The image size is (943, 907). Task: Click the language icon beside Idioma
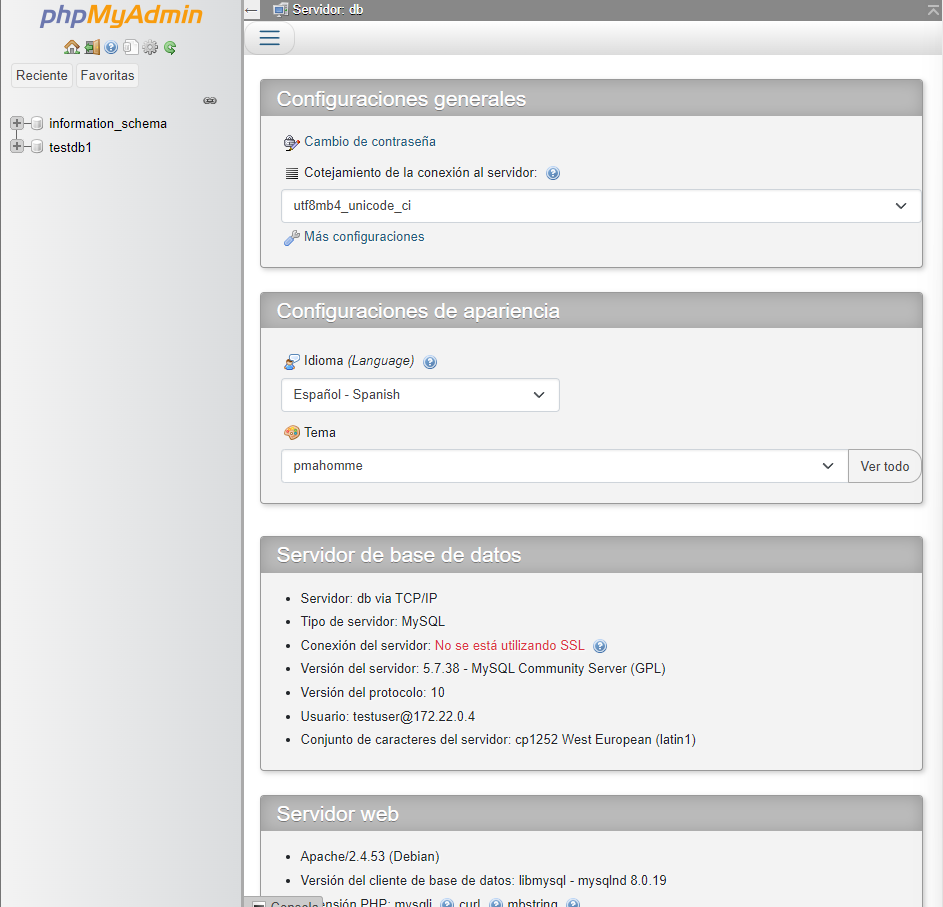coord(292,361)
